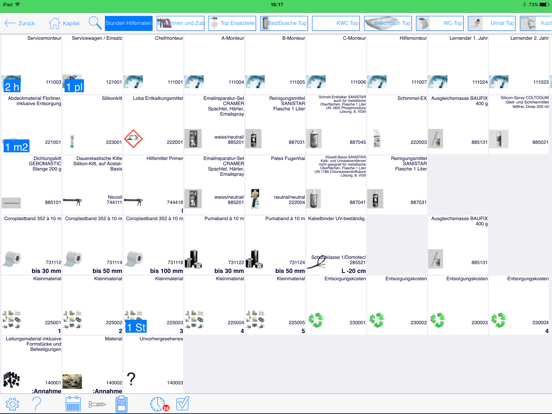Tap the Schimmel-EX spray bottle icon
This screenshot has height=414, width=552.
(377, 138)
